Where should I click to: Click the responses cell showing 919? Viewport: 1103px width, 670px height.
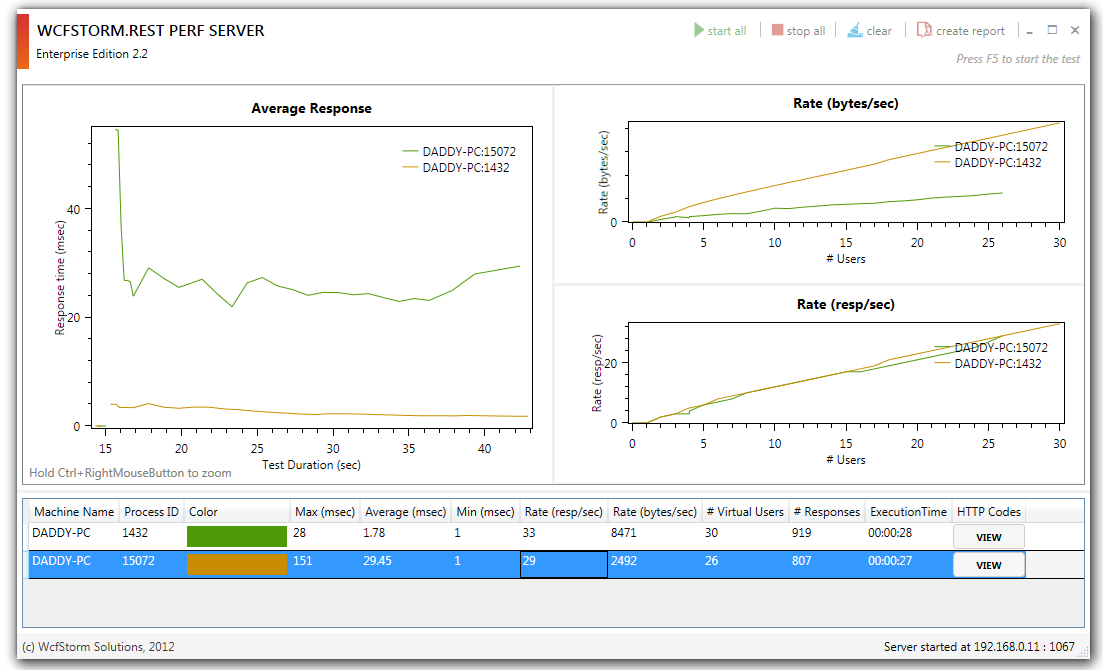coord(827,536)
